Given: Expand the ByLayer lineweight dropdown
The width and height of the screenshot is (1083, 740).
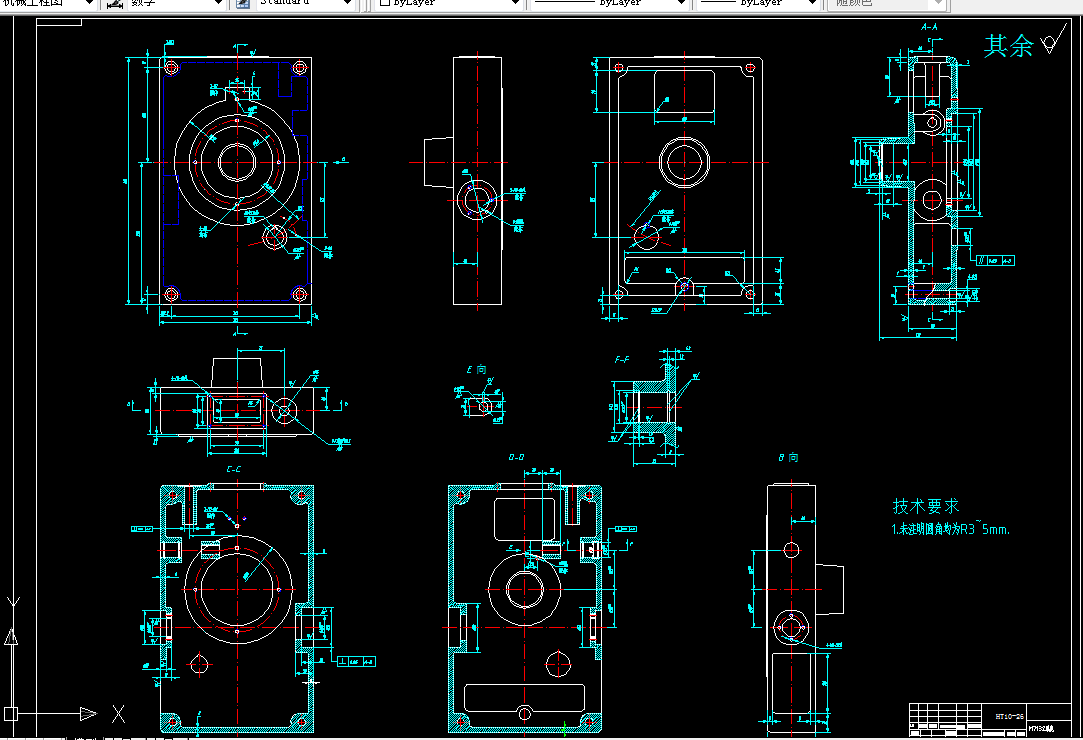Looking at the screenshot, I should coord(813,3).
